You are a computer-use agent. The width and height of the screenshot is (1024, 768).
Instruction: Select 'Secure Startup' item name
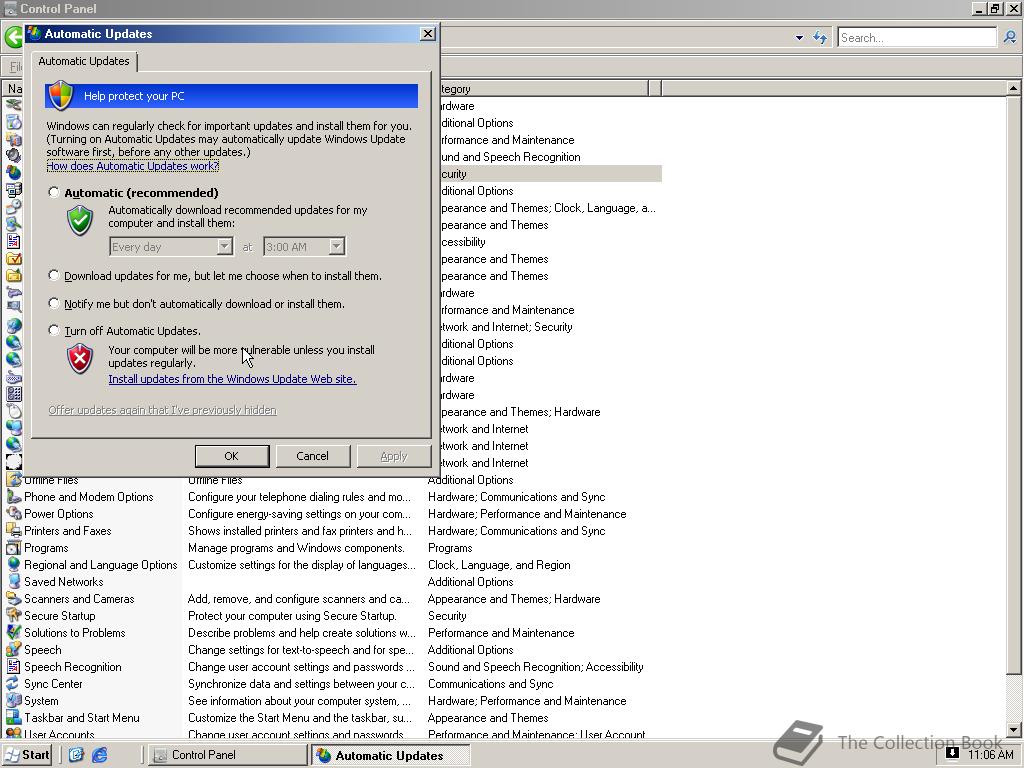(x=60, y=616)
